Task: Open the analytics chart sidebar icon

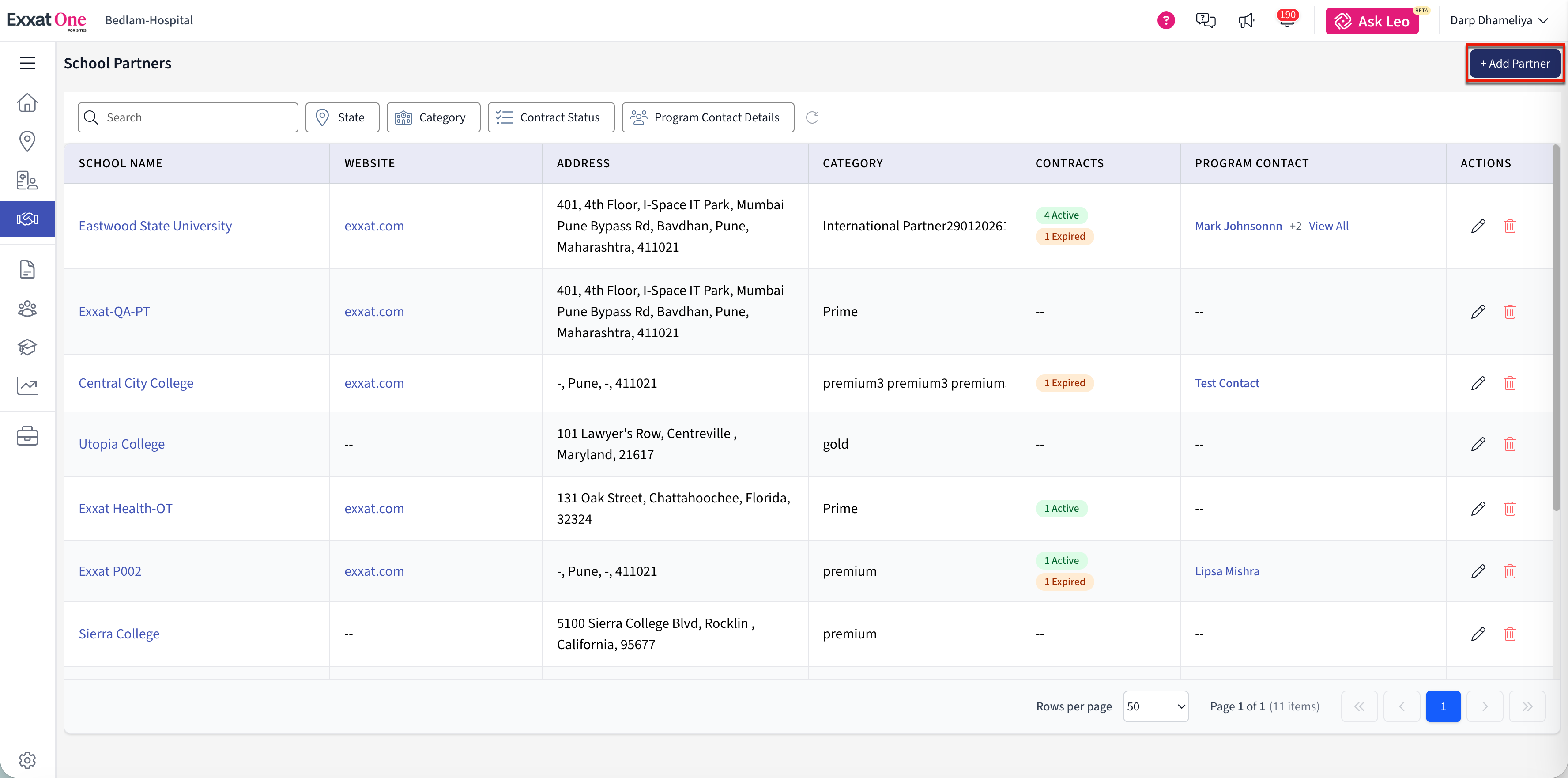Action: [27, 385]
